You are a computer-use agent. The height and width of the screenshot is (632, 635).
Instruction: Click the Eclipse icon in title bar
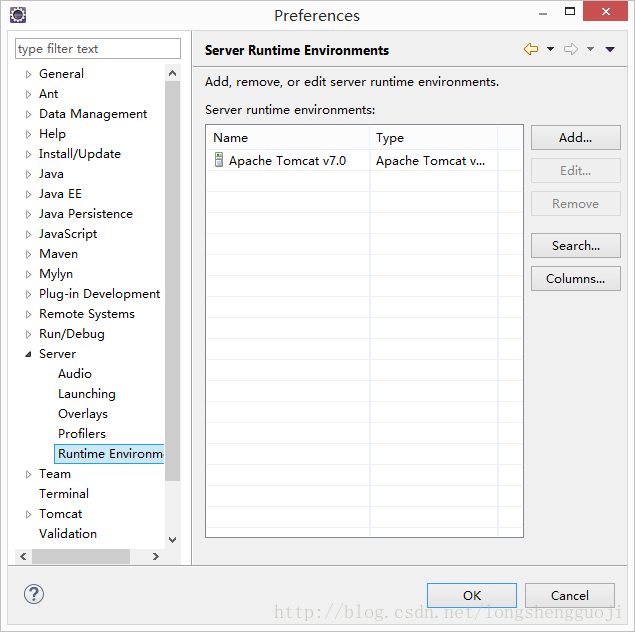pos(18,15)
